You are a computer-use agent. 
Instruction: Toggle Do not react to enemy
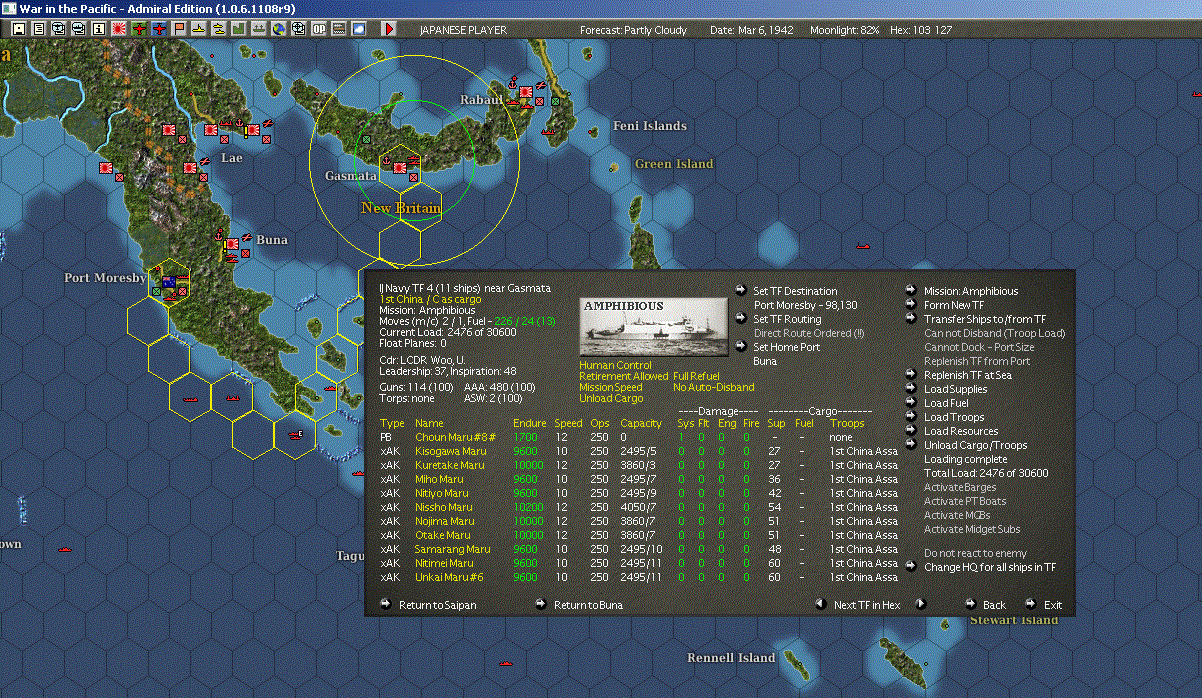click(975, 553)
